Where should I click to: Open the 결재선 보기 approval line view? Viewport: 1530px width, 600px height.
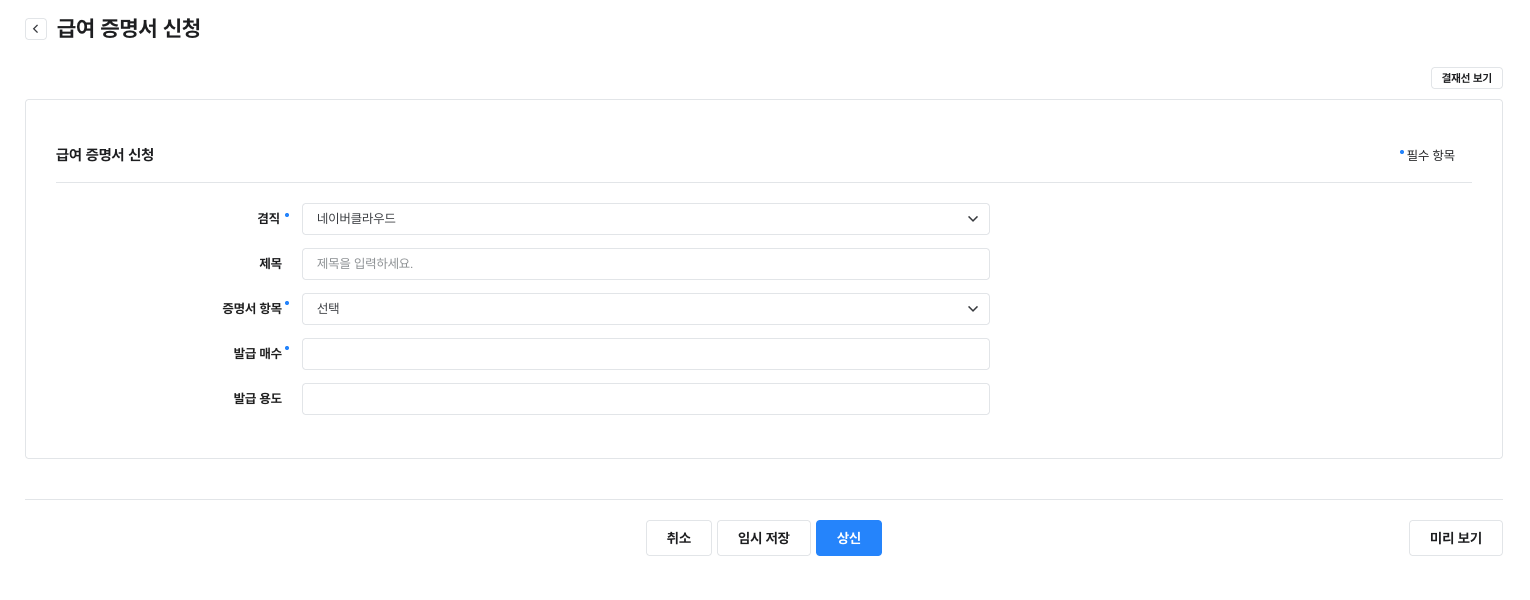[1466, 78]
